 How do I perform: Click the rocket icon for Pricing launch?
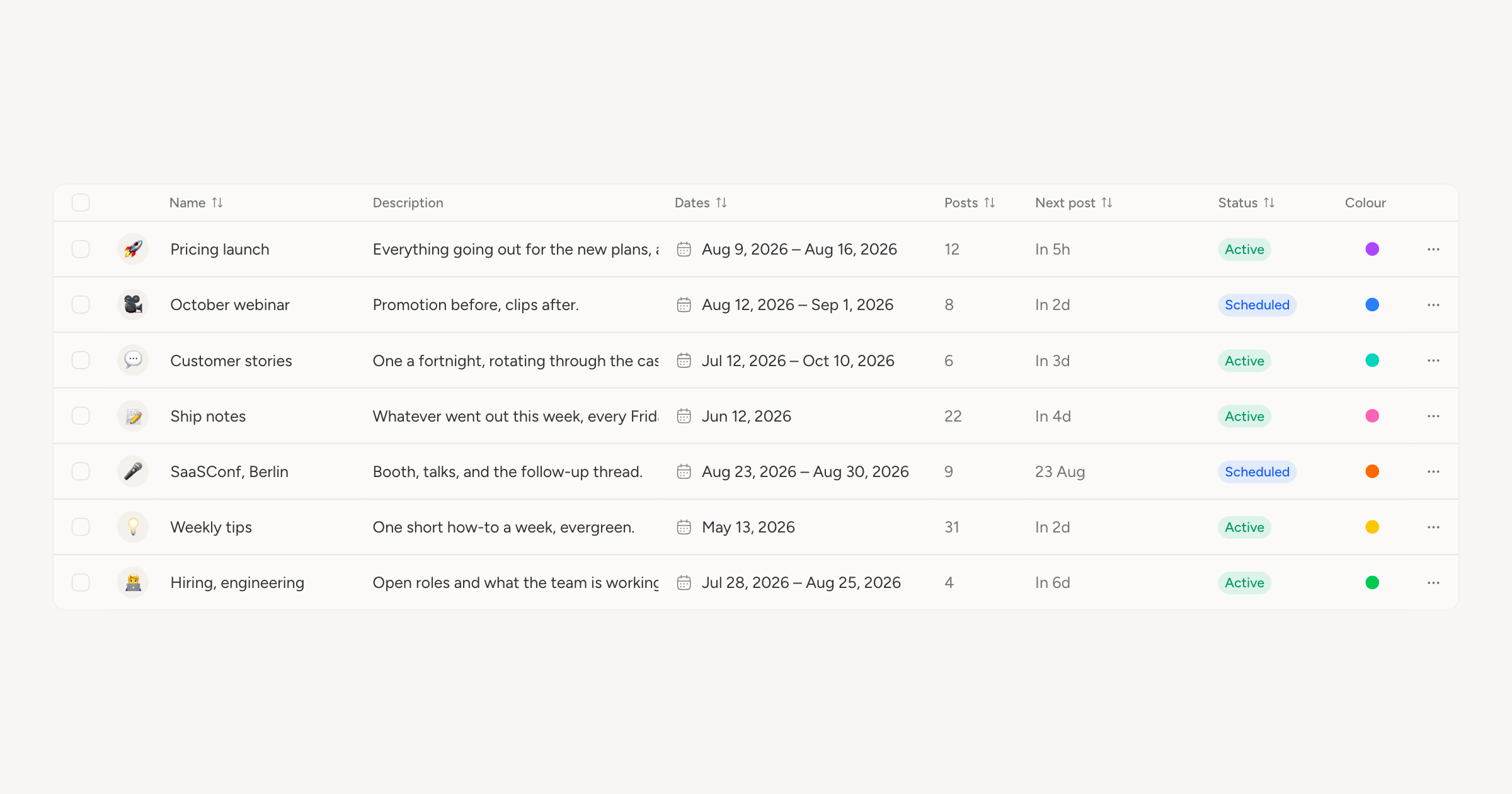click(x=133, y=249)
